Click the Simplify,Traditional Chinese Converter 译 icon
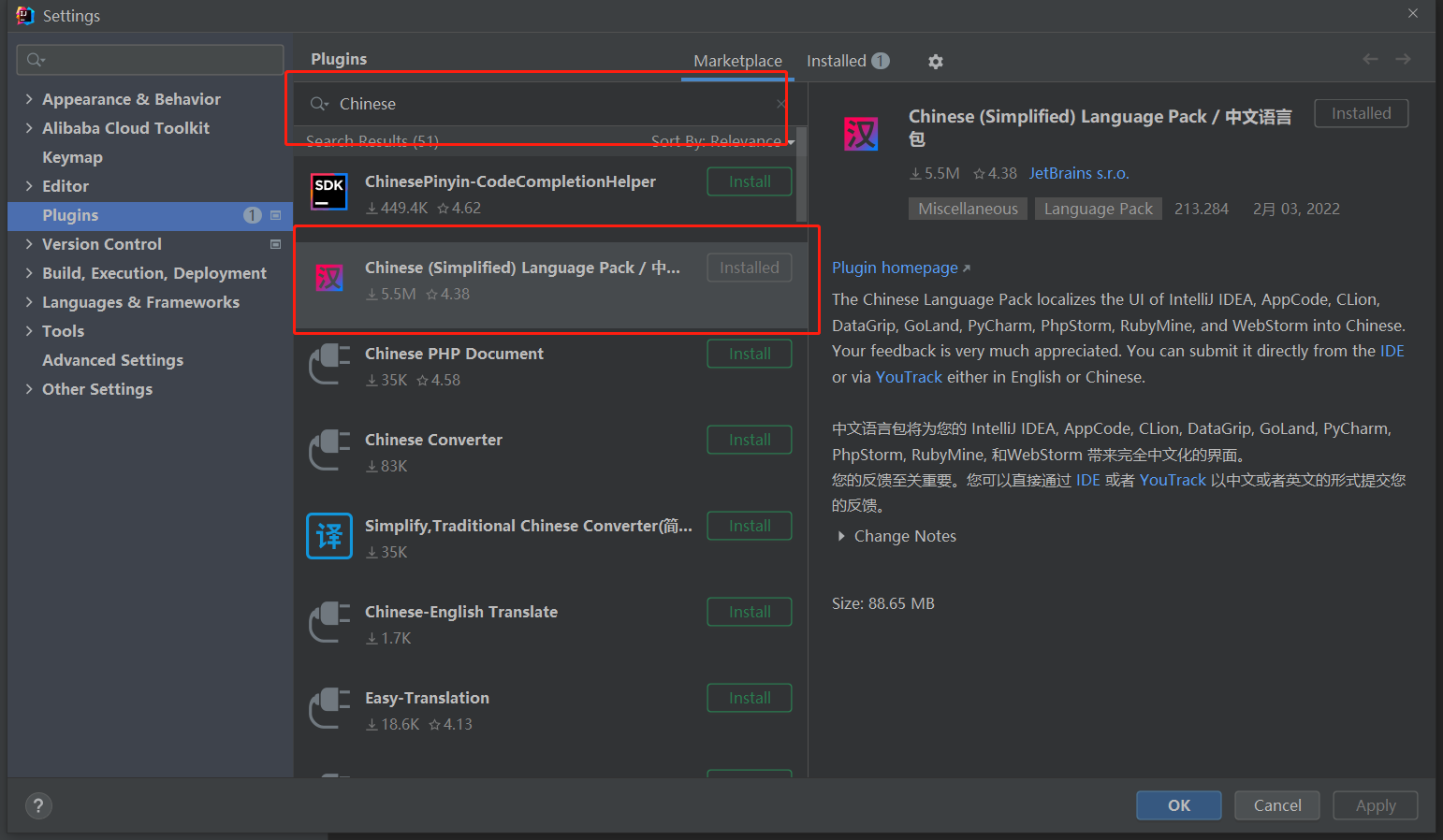The image size is (1443, 840). [x=328, y=536]
